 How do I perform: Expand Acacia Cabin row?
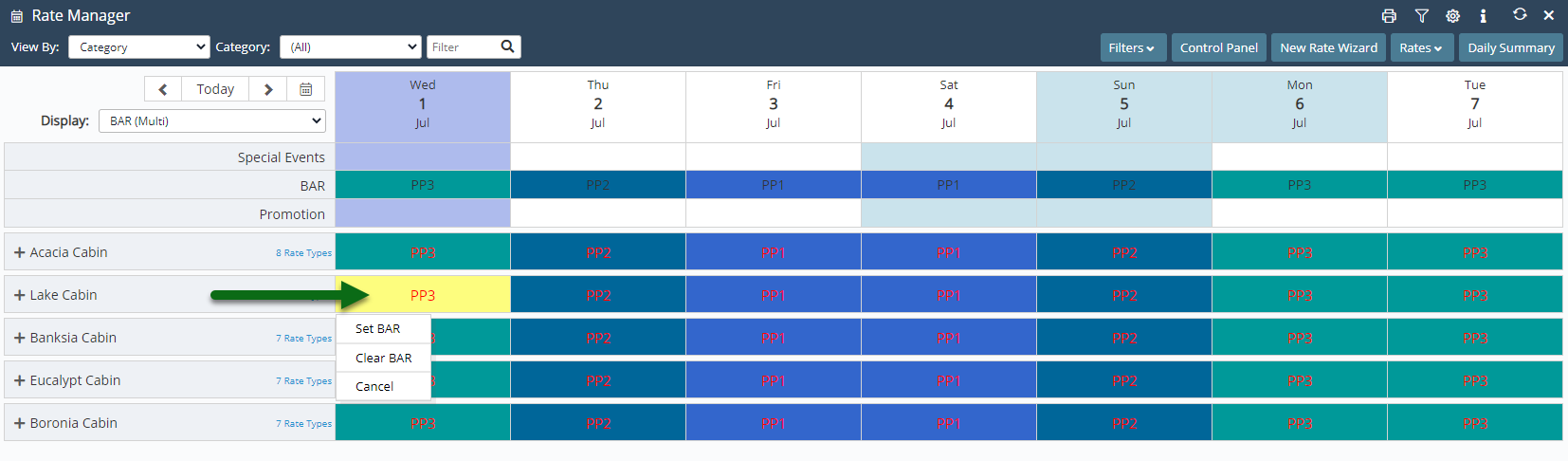19,252
